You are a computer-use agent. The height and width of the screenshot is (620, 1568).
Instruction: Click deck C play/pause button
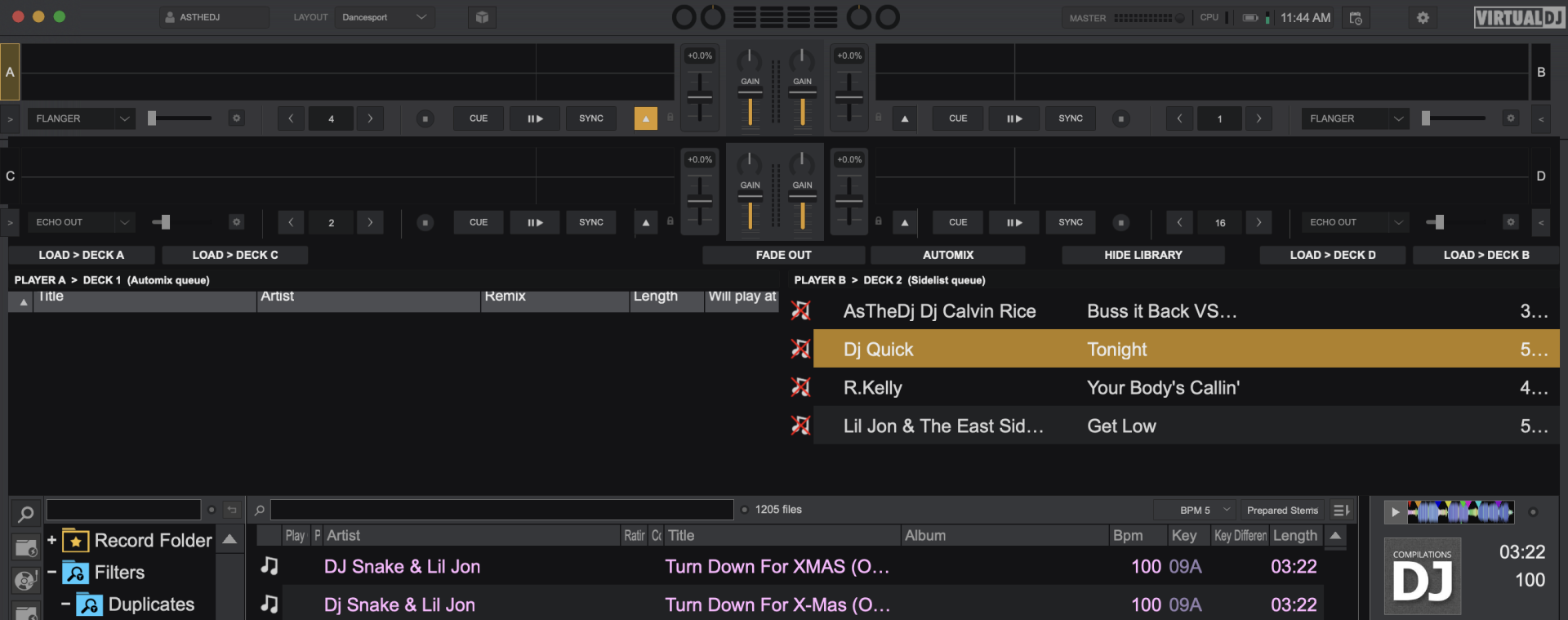(535, 222)
